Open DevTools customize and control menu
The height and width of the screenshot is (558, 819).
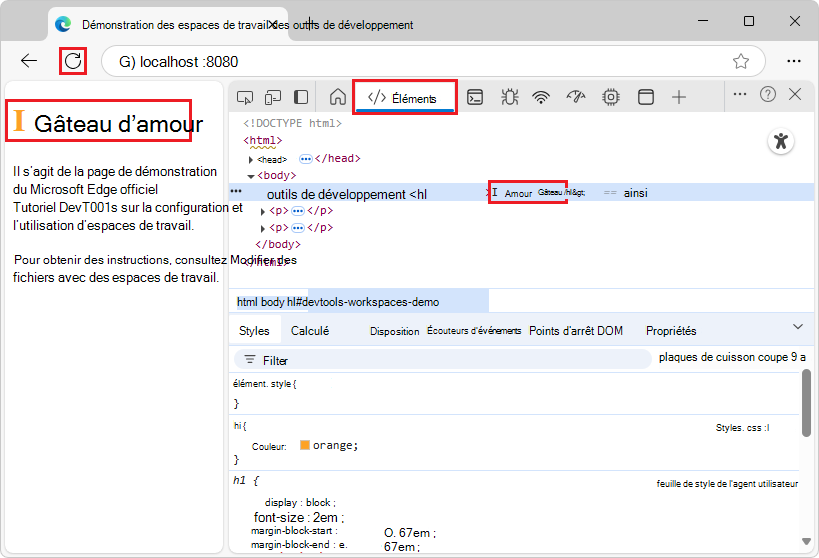[740, 95]
